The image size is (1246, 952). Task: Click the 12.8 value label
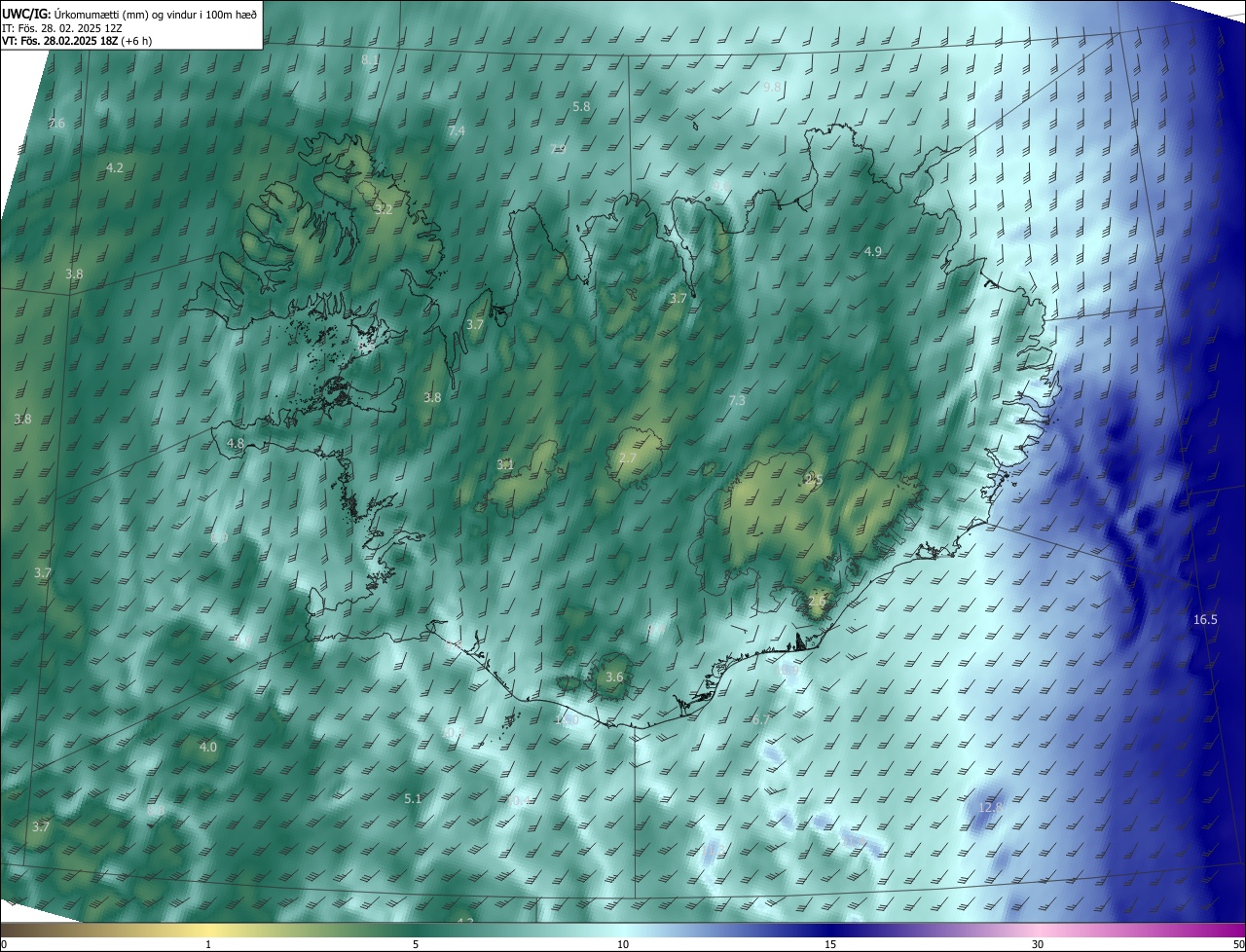coord(991,807)
